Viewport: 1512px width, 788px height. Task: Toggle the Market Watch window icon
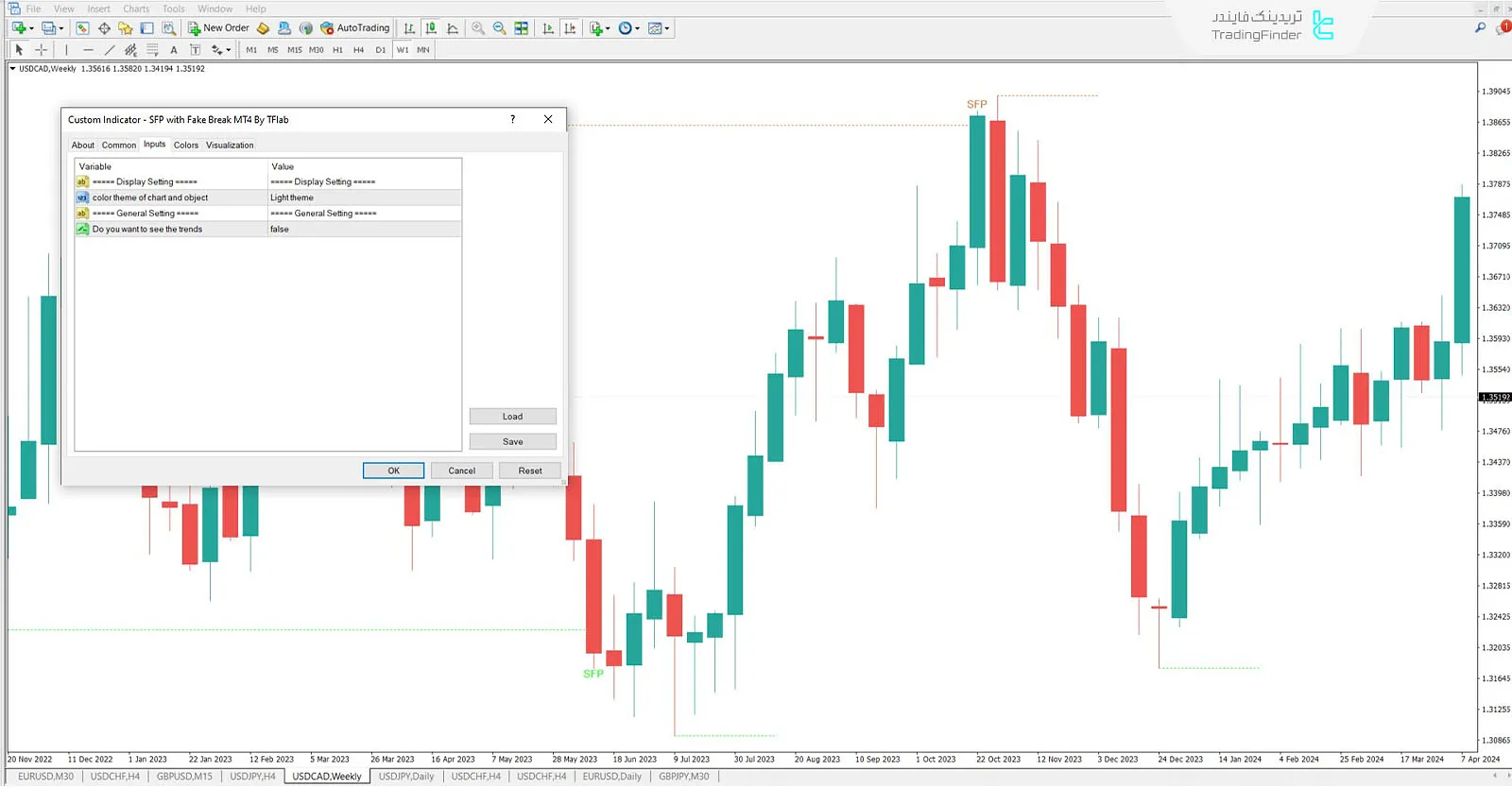pyautogui.click(x=82, y=28)
